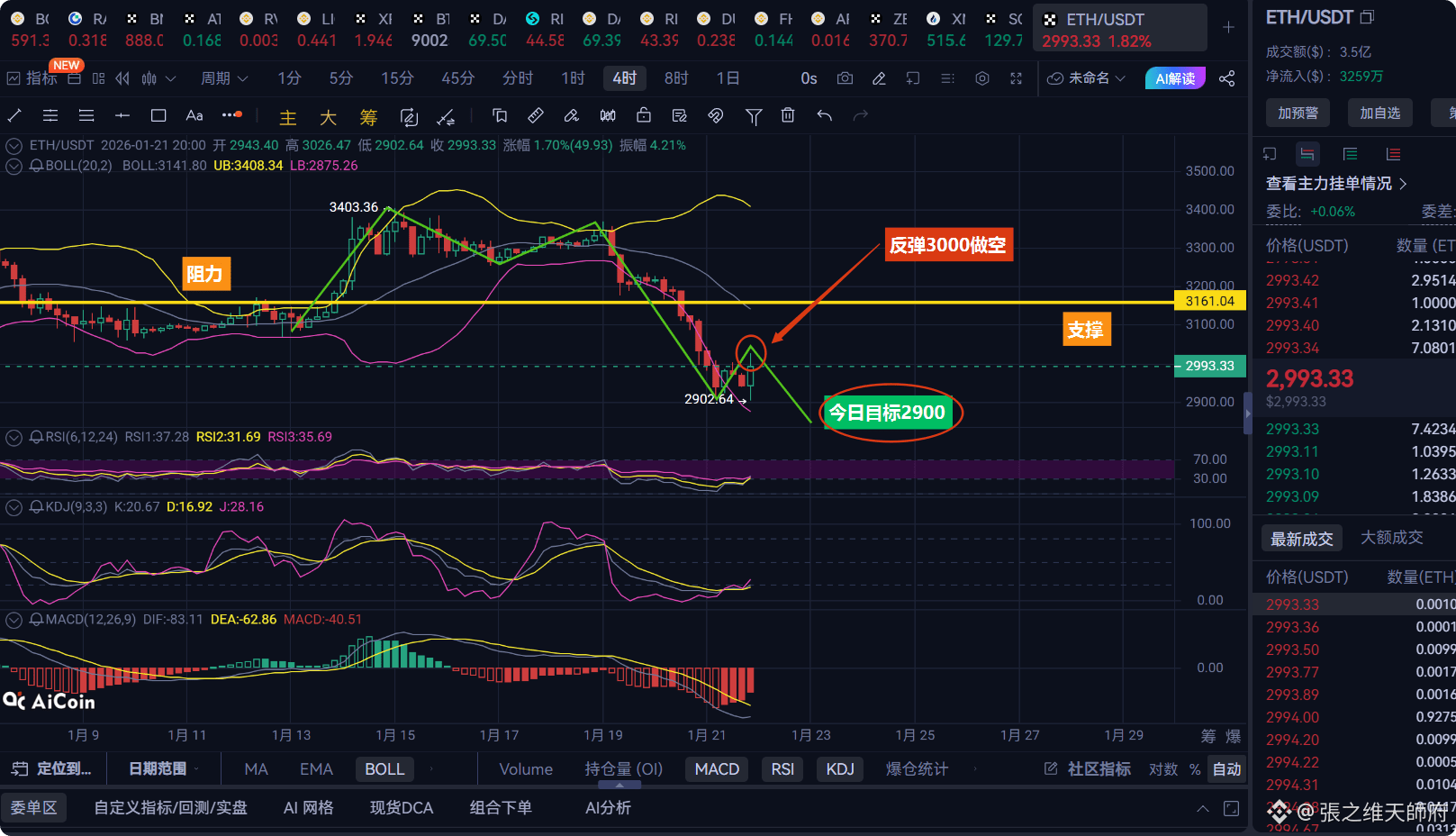
Task: Toggle MACD indicator panel
Action: point(717,769)
